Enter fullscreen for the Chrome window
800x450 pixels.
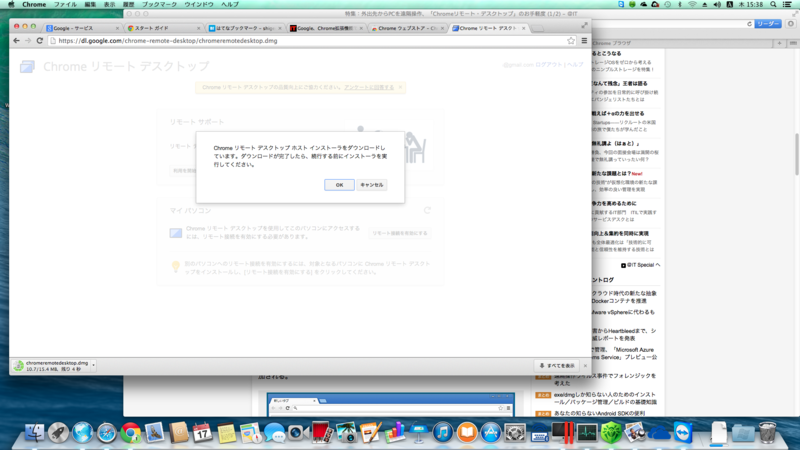[584, 26]
